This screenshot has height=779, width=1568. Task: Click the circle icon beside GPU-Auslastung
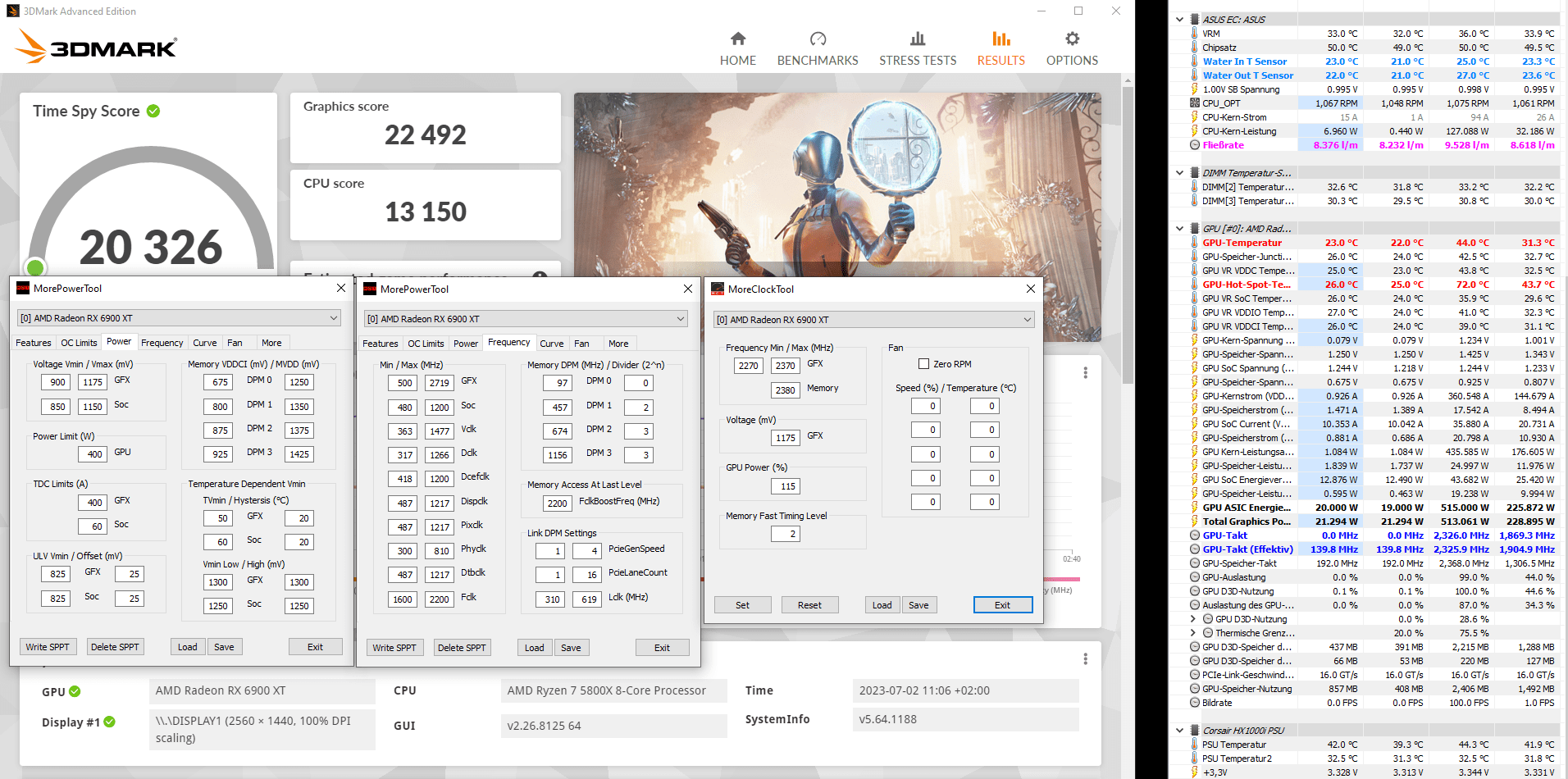pos(1195,577)
